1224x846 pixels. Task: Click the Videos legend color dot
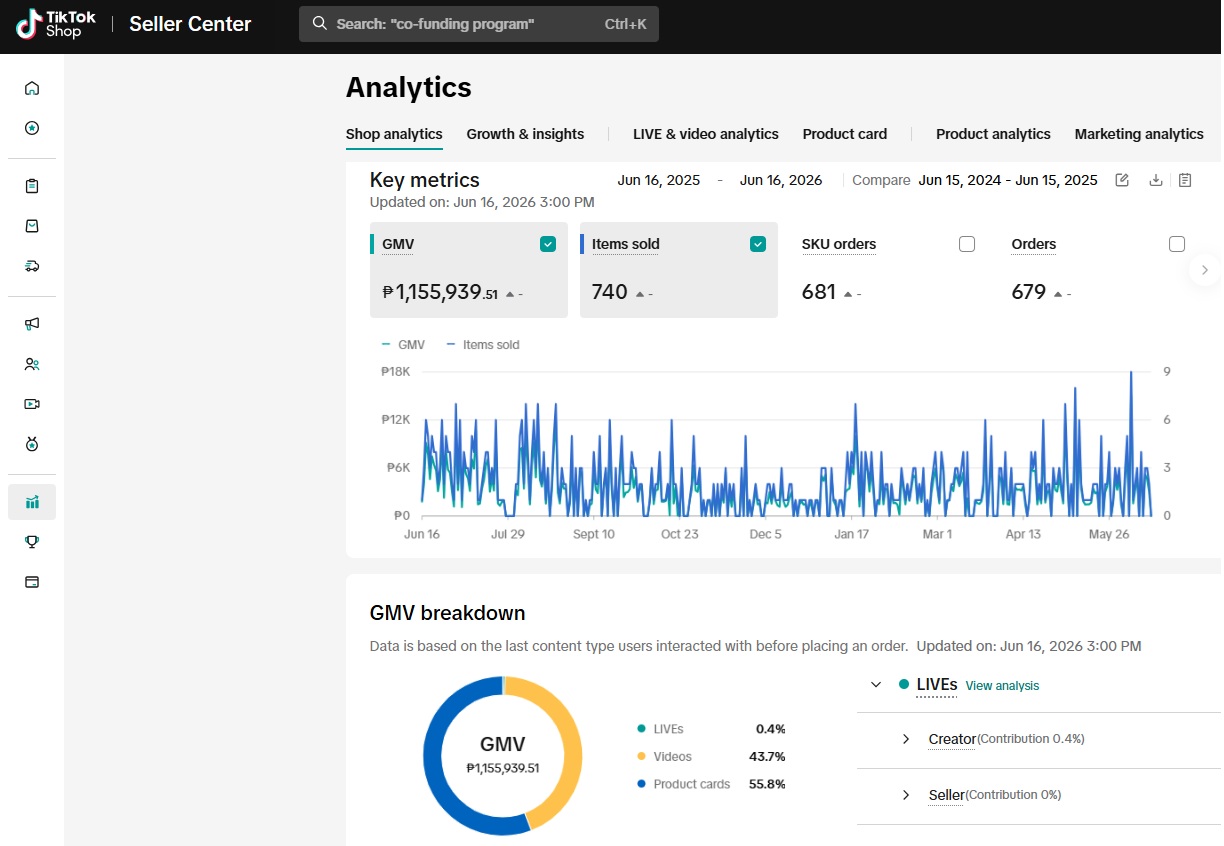click(641, 757)
